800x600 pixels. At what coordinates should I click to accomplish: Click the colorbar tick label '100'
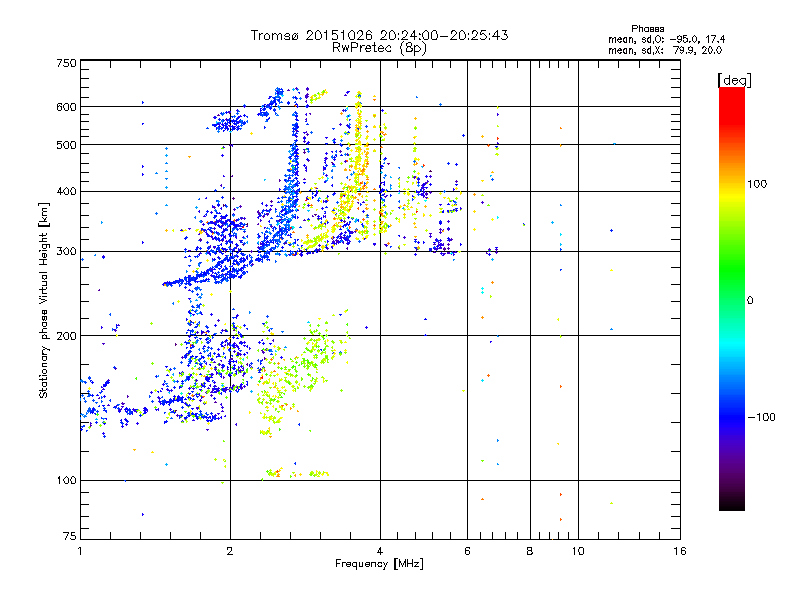click(x=757, y=184)
